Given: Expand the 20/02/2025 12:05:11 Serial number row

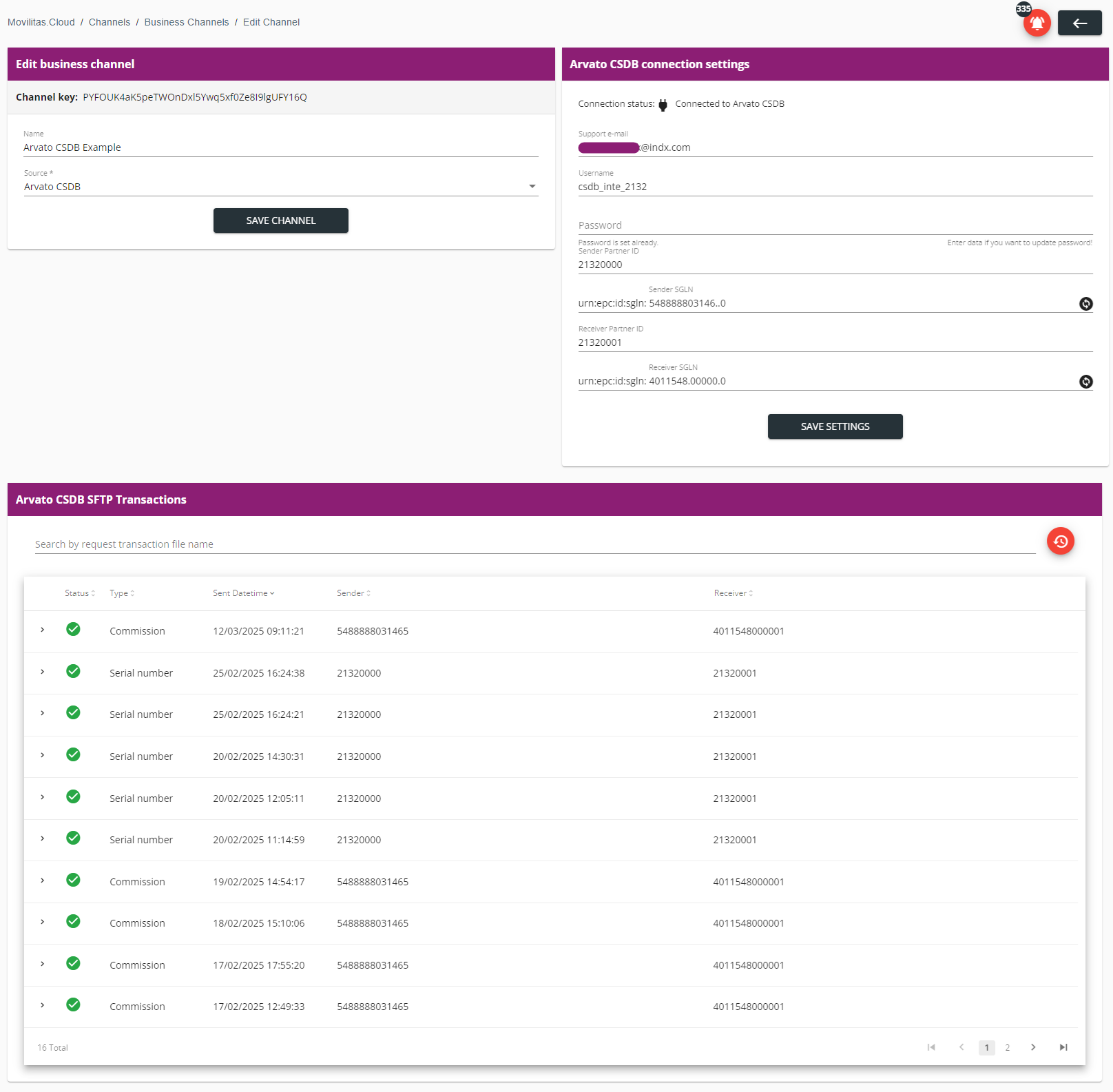Looking at the screenshot, I should click(x=43, y=797).
